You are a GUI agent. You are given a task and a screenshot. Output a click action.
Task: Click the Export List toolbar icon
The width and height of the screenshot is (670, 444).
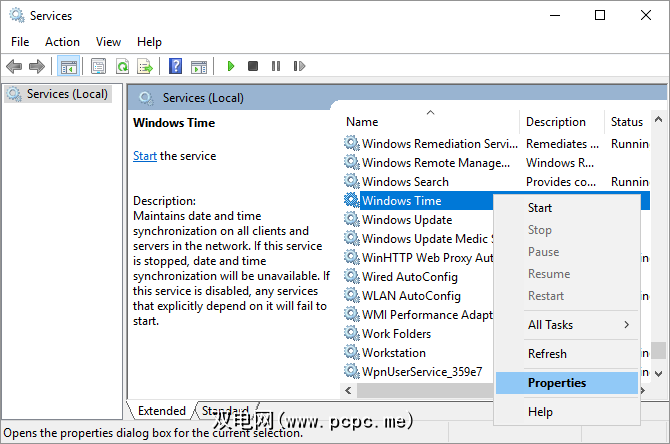(144, 66)
